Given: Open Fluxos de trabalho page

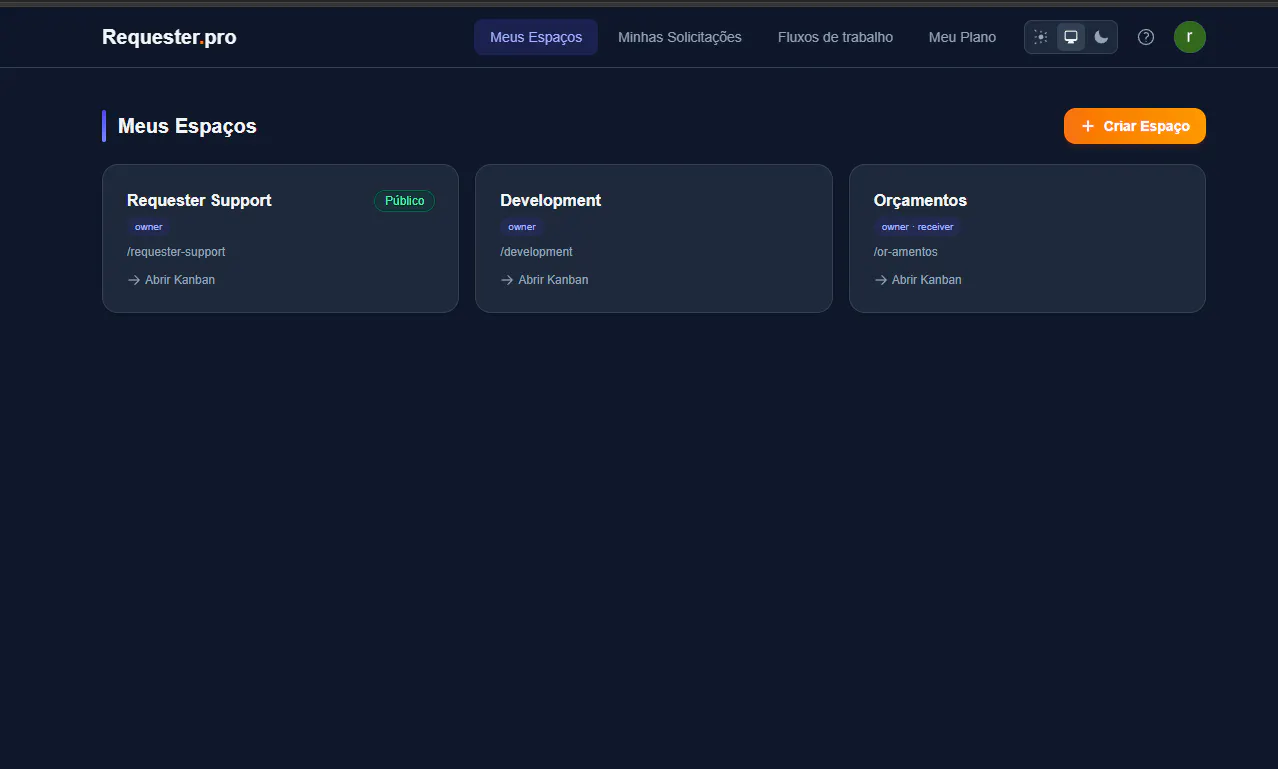Looking at the screenshot, I should [x=835, y=37].
